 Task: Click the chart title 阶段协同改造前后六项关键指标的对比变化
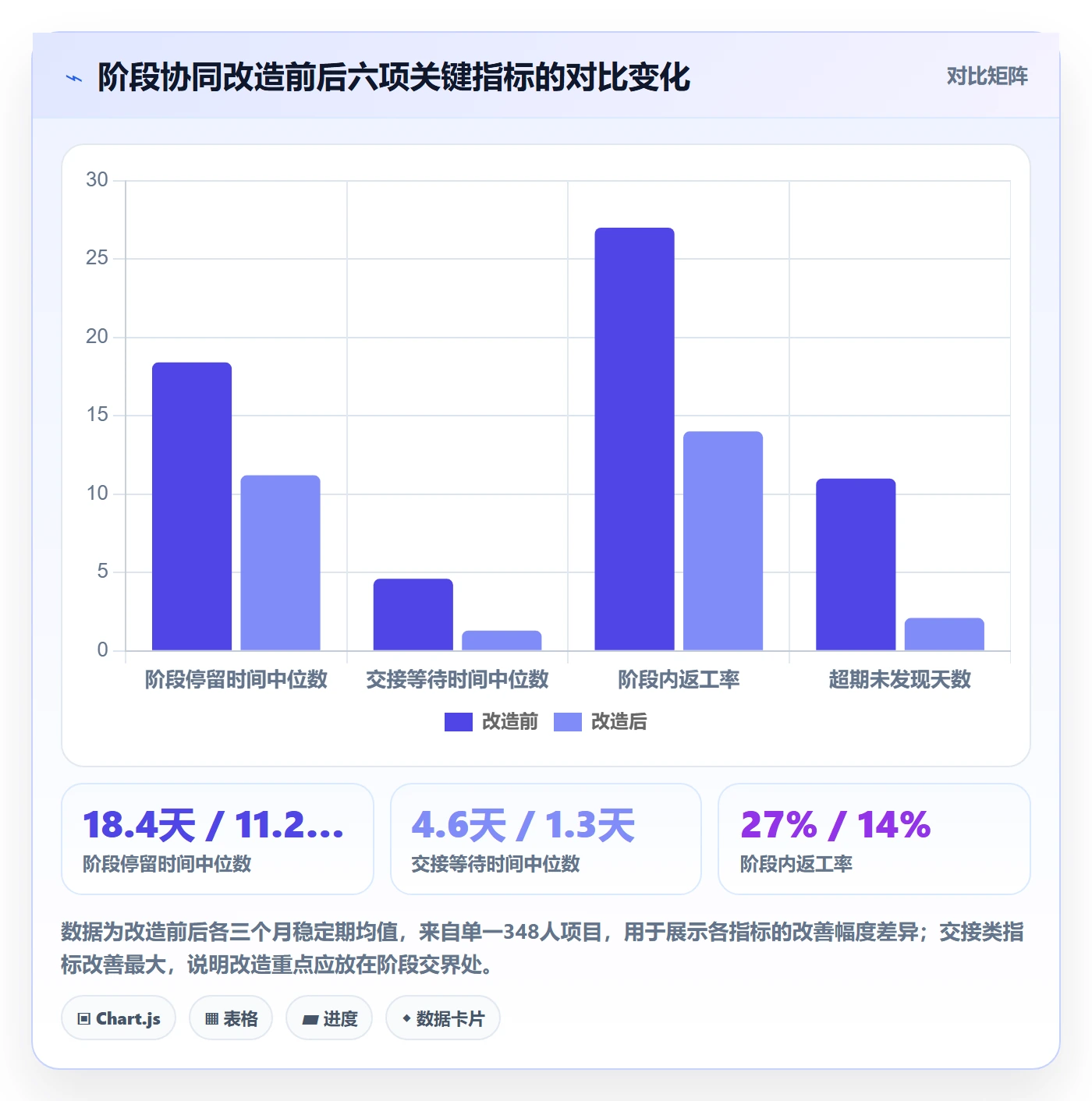coord(394,77)
